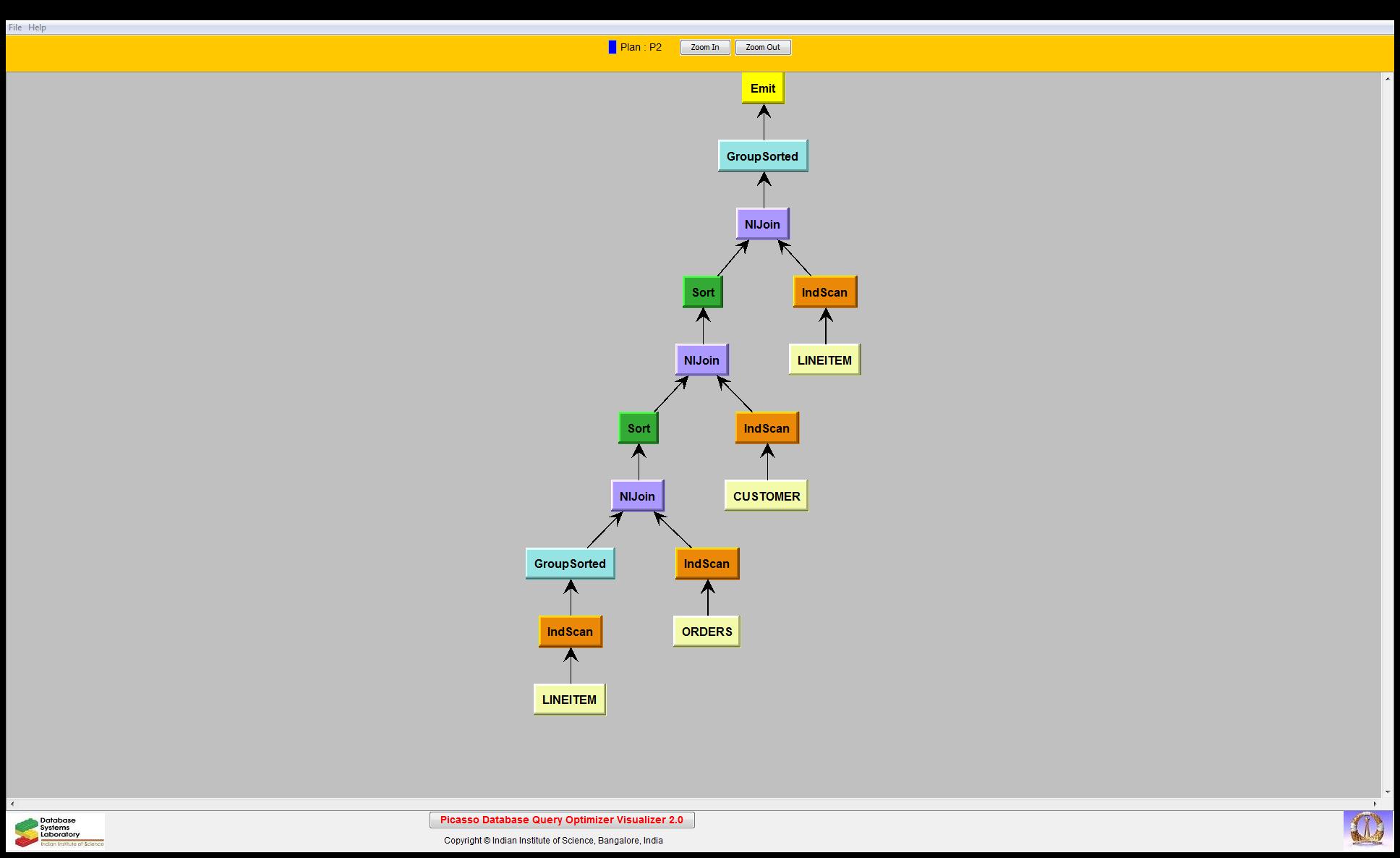Open the Help menu

[37, 27]
